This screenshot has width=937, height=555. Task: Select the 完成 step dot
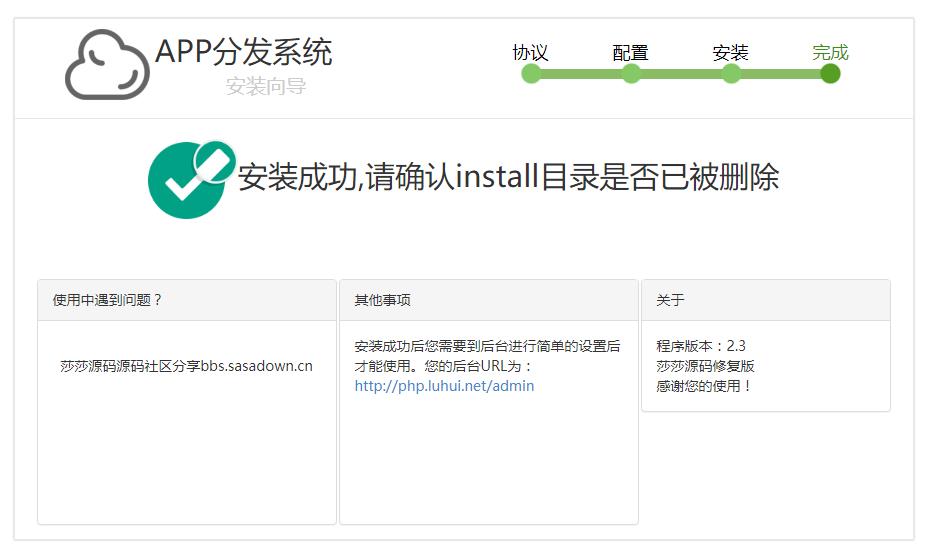point(830,74)
